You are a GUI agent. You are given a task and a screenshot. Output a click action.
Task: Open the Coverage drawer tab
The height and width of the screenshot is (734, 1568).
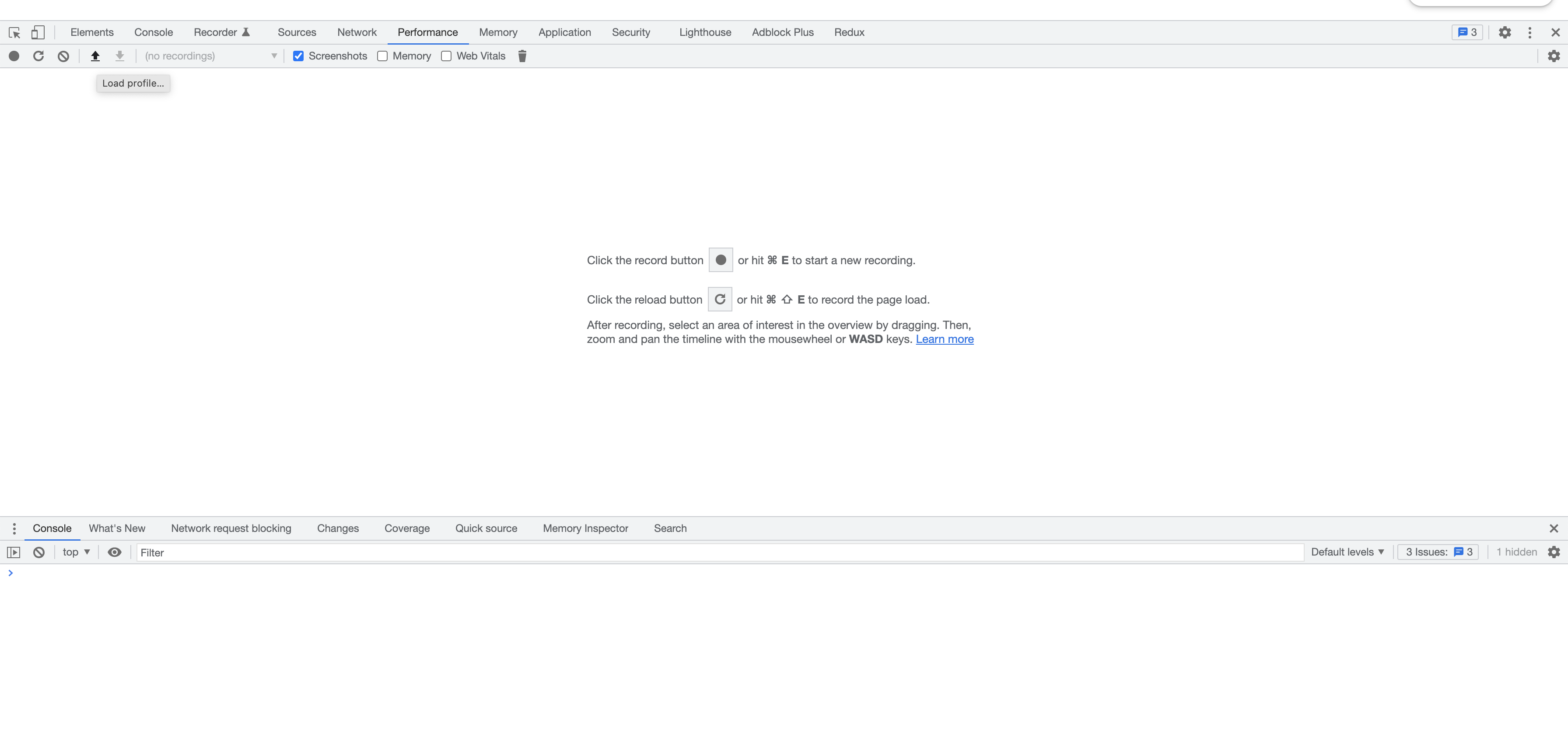pos(406,528)
